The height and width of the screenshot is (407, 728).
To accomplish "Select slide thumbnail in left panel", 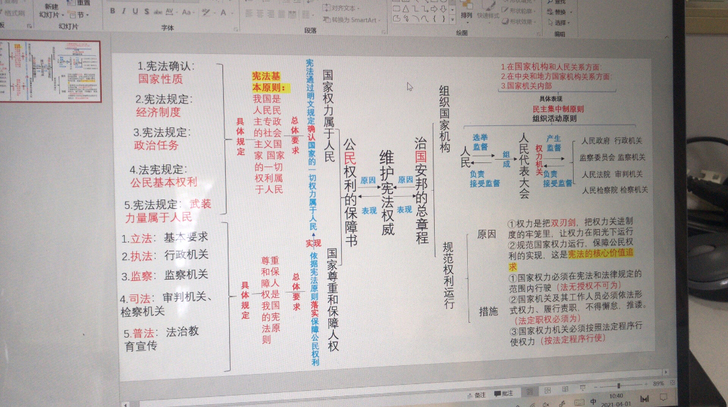I will click(50, 71).
